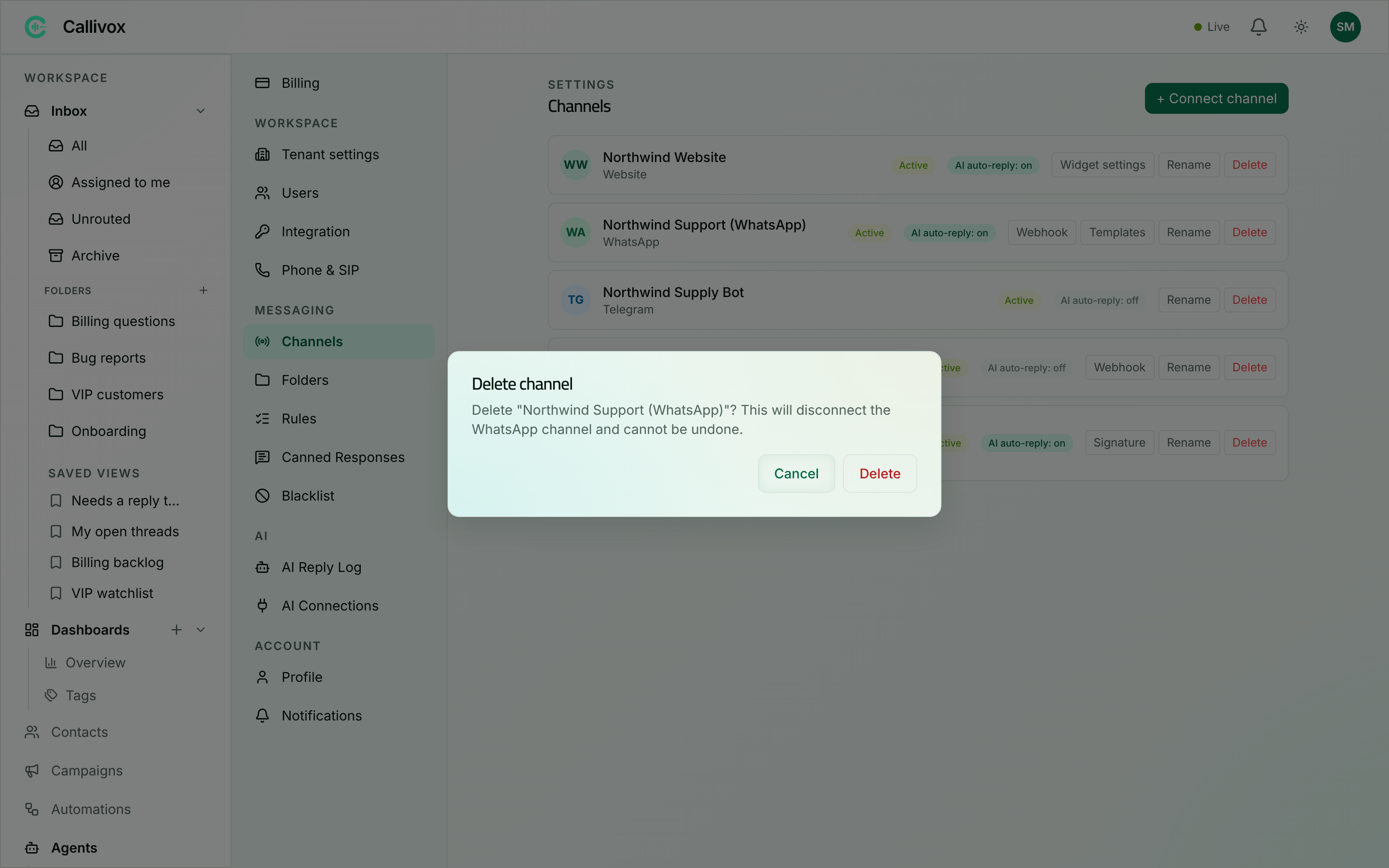The image size is (1389, 868).
Task: Open Users settings
Action: click(339, 193)
